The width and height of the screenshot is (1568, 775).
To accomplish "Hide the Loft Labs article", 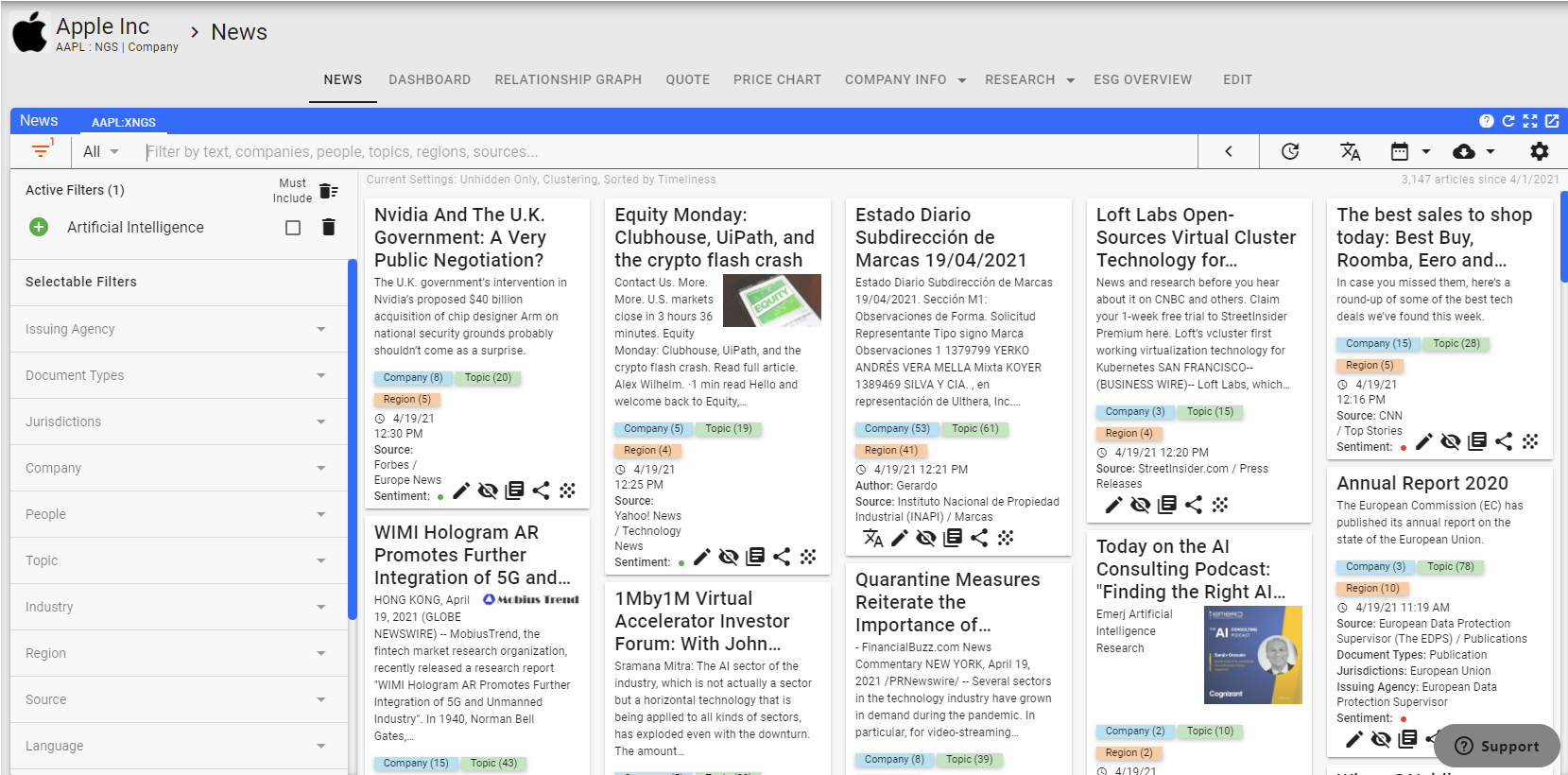I will pyautogui.click(x=1141, y=505).
